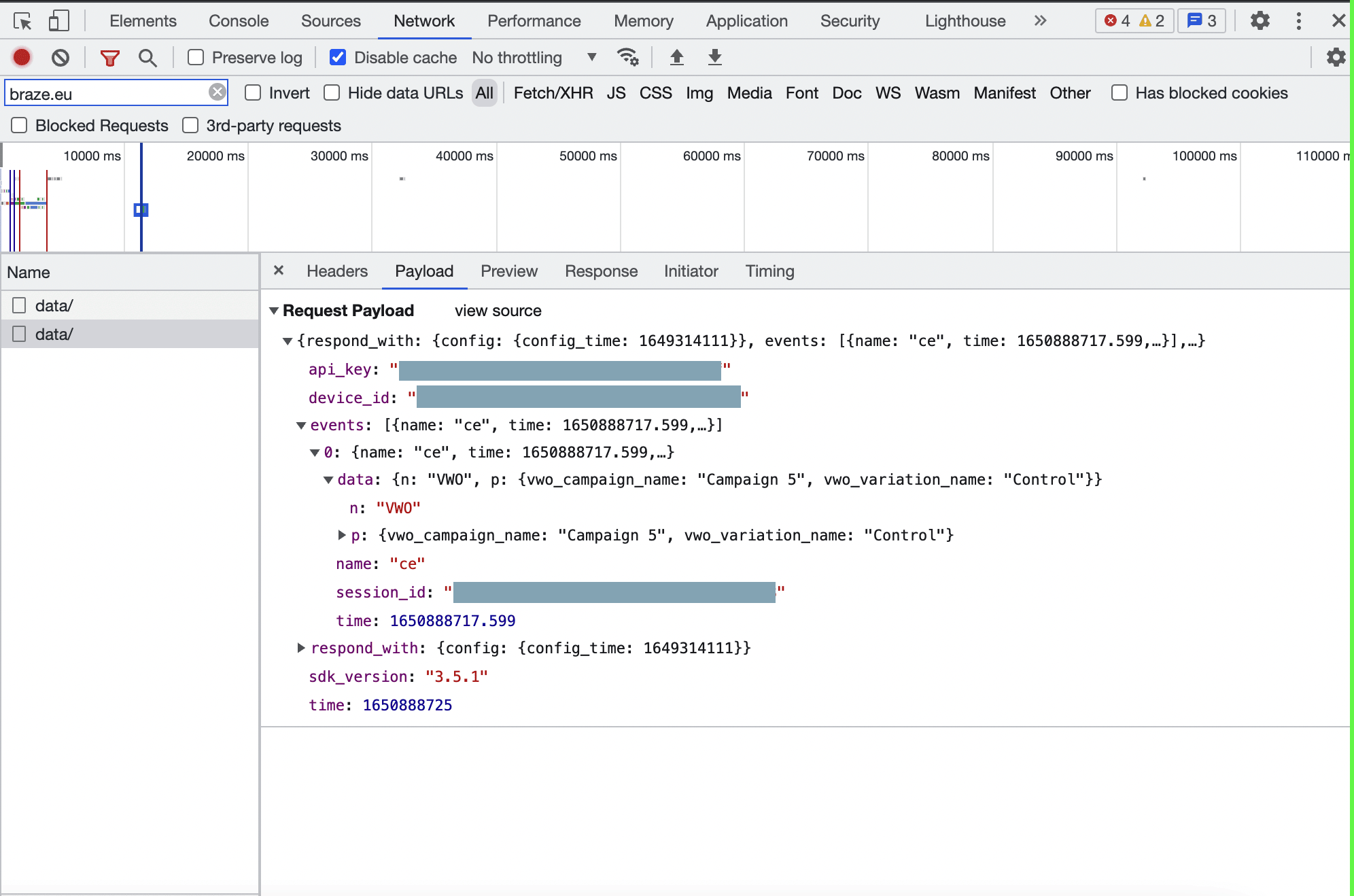Close the request details pane
This screenshot has width=1354, height=896.
(x=279, y=271)
